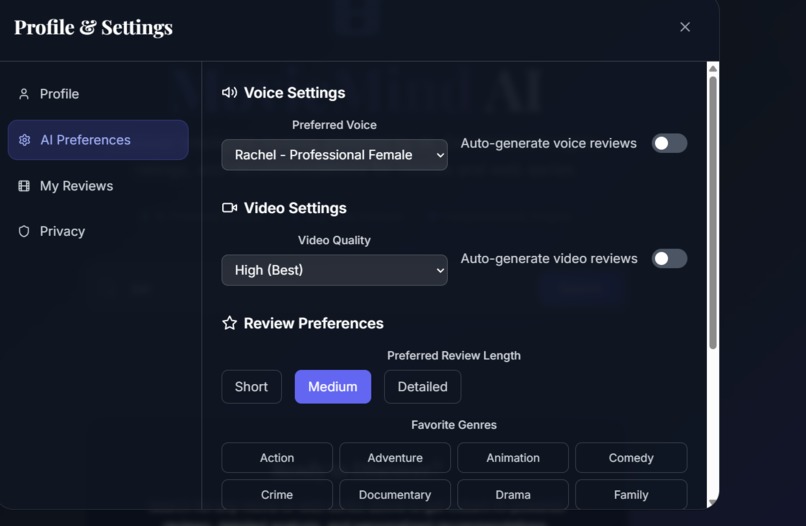This screenshot has height=526, width=806.
Task: Select the Crime genre
Action: [x=277, y=495]
